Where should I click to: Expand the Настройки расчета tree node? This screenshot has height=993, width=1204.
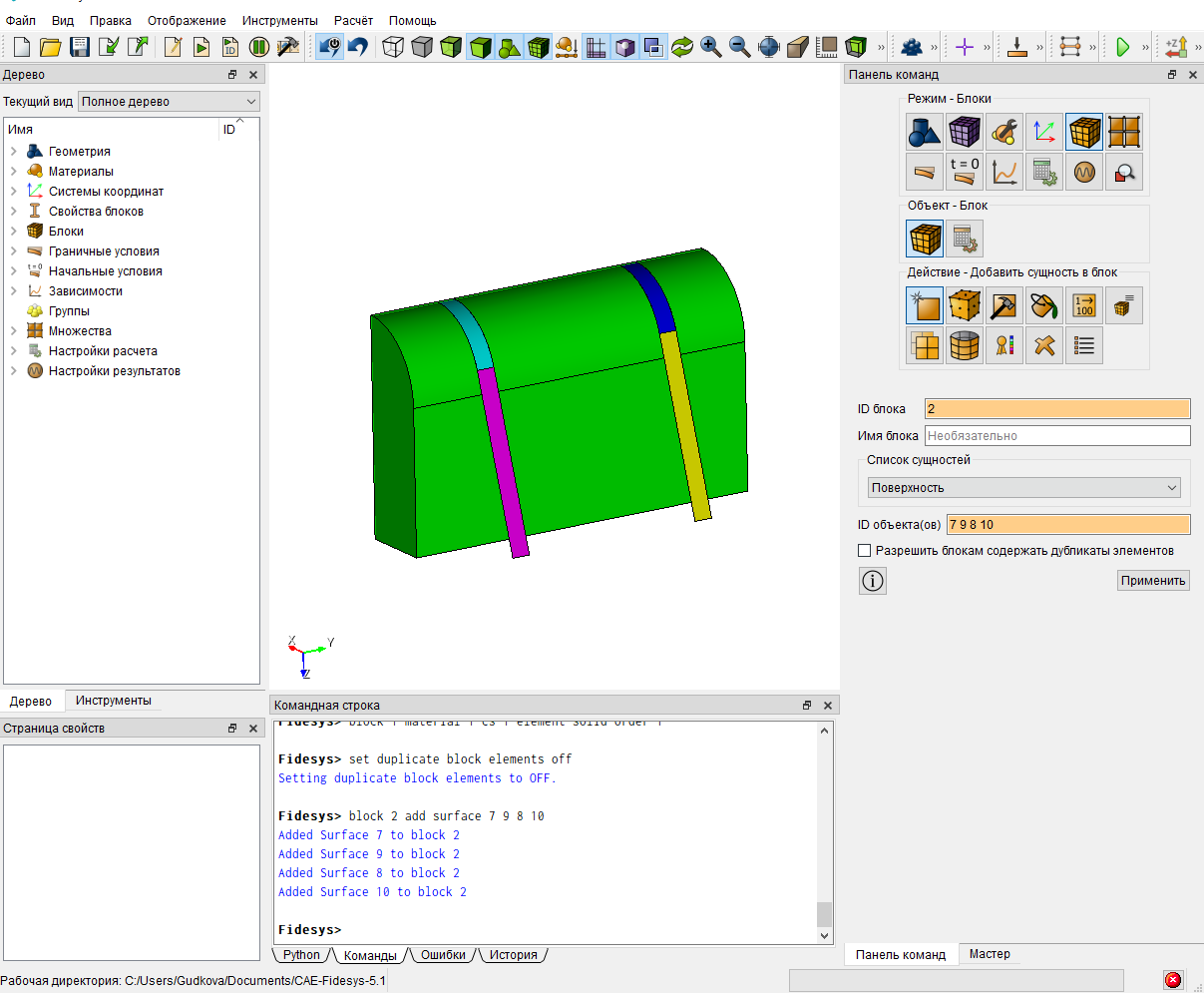point(14,351)
